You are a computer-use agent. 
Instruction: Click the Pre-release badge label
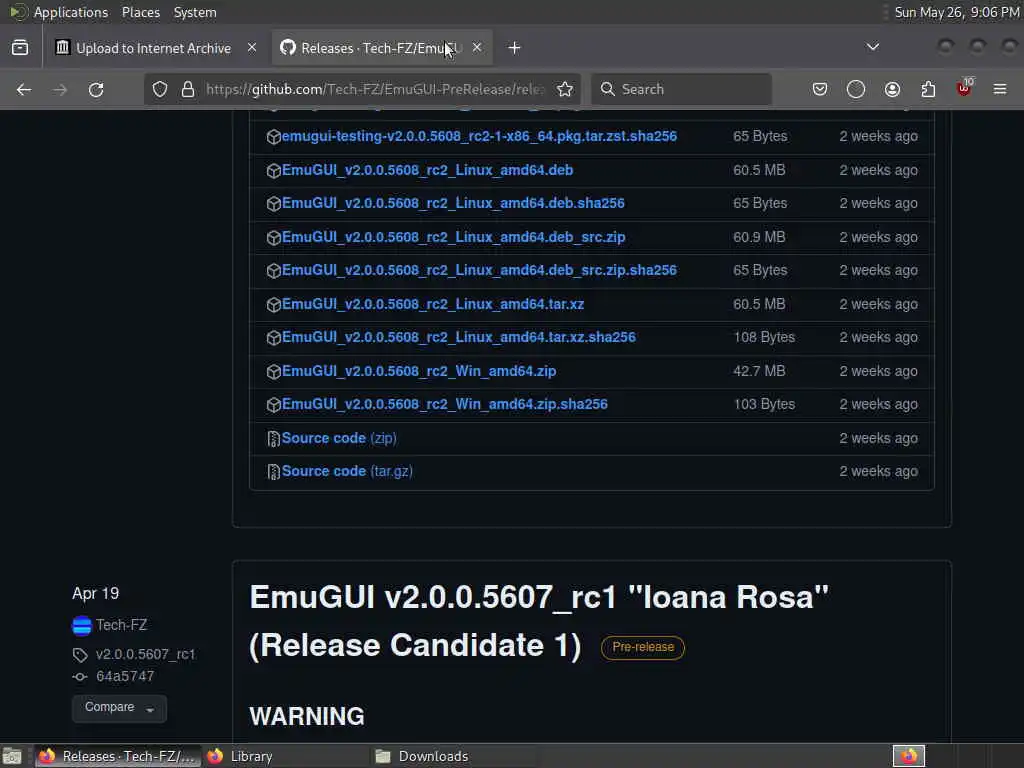643,647
